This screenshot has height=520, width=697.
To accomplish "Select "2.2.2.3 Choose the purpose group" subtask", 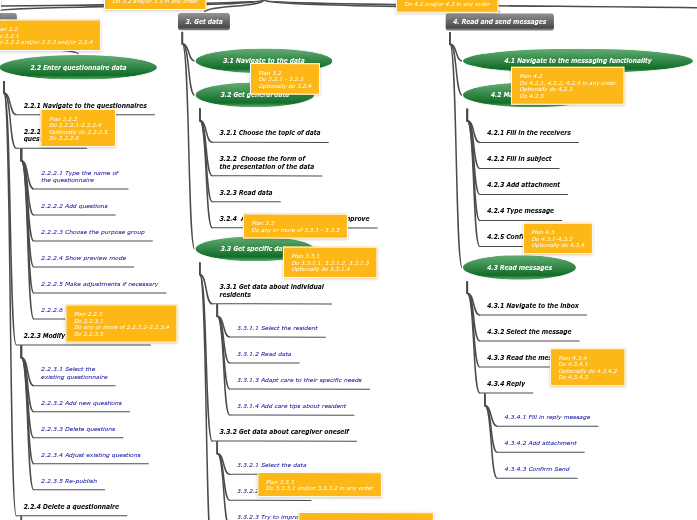I will click(x=92, y=232).
